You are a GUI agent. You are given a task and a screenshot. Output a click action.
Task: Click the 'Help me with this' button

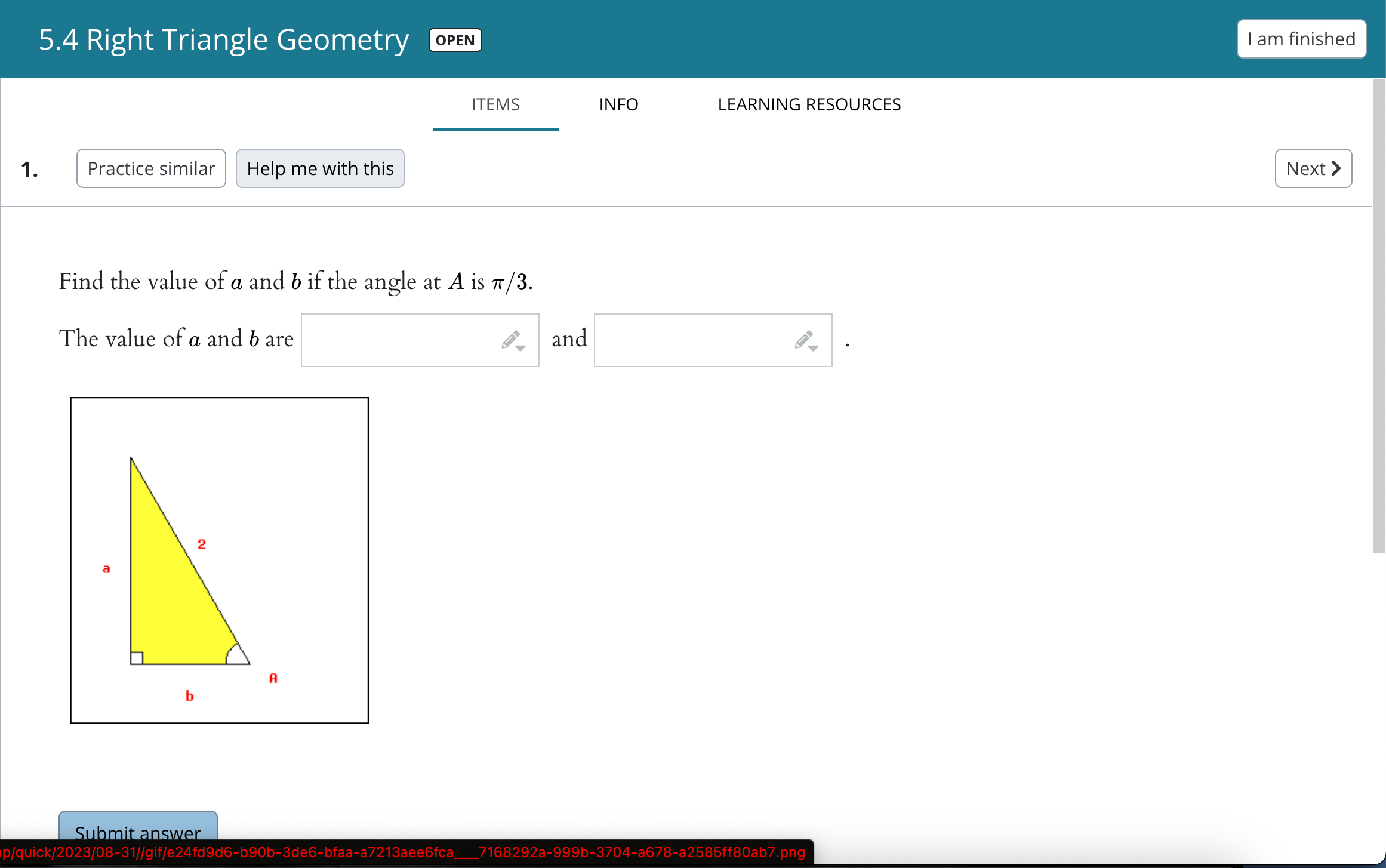coord(320,169)
